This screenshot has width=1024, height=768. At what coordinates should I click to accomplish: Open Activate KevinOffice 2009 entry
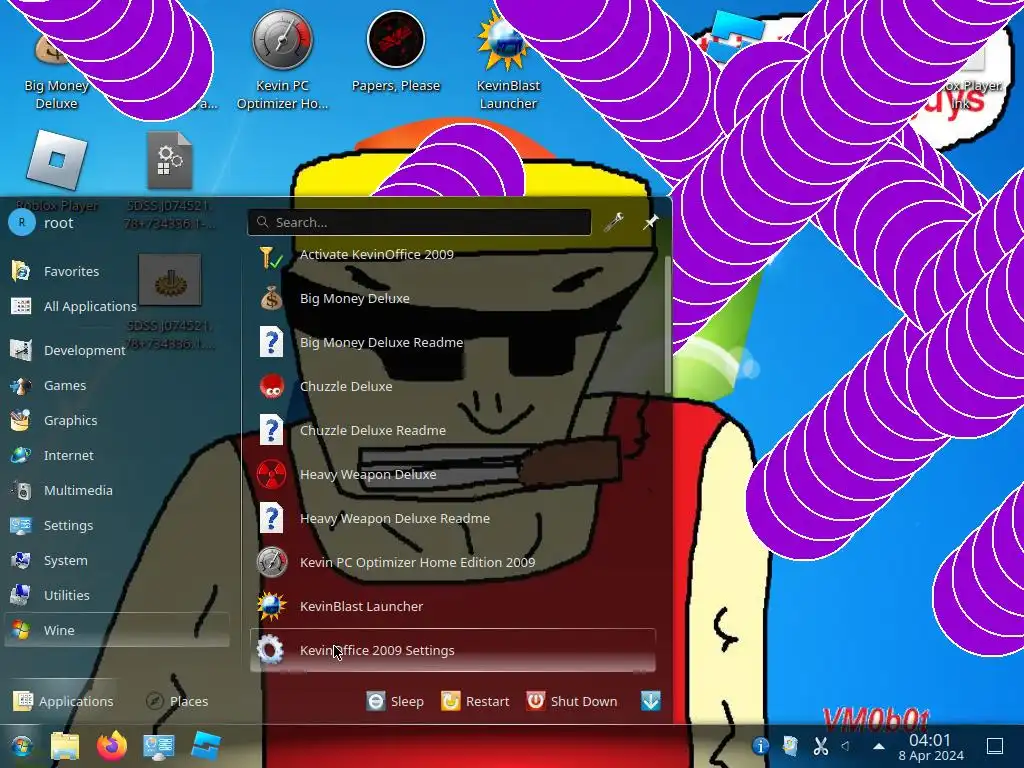click(453, 255)
